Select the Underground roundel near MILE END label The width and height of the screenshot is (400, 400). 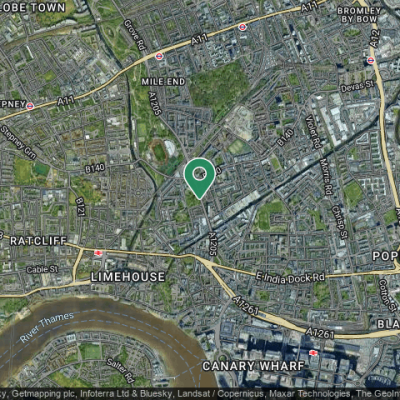click(159, 56)
